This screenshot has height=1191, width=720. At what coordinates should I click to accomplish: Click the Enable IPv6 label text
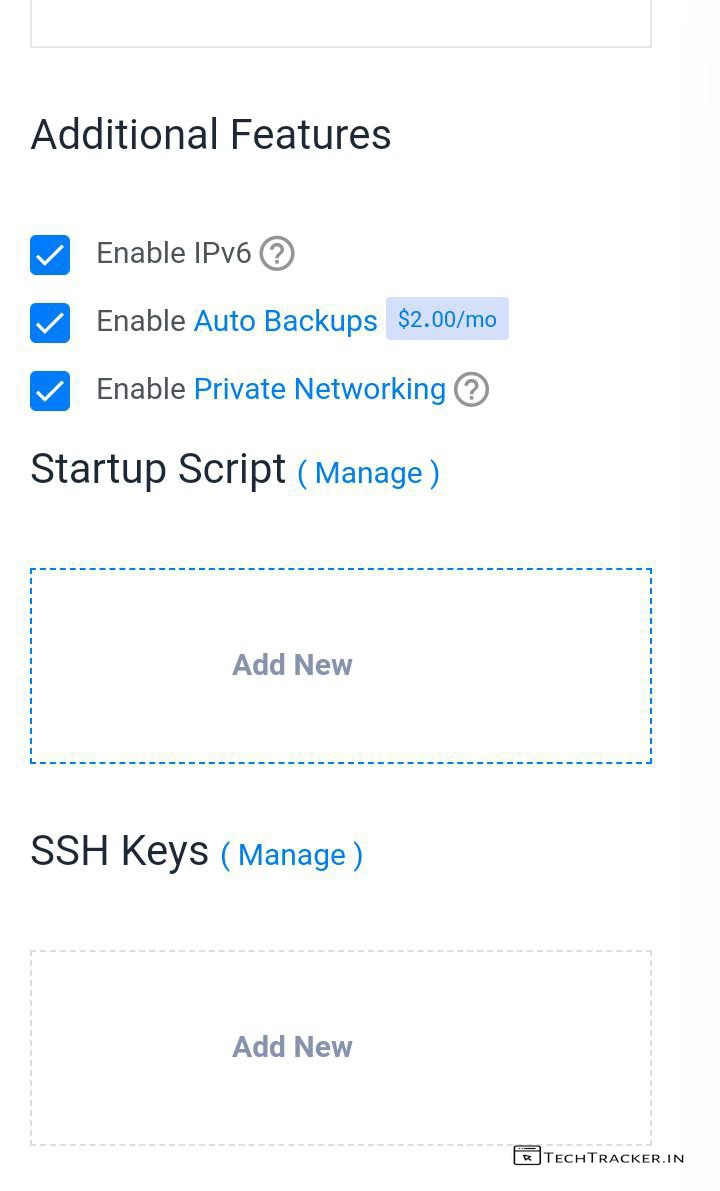click(x=173, y=254)
